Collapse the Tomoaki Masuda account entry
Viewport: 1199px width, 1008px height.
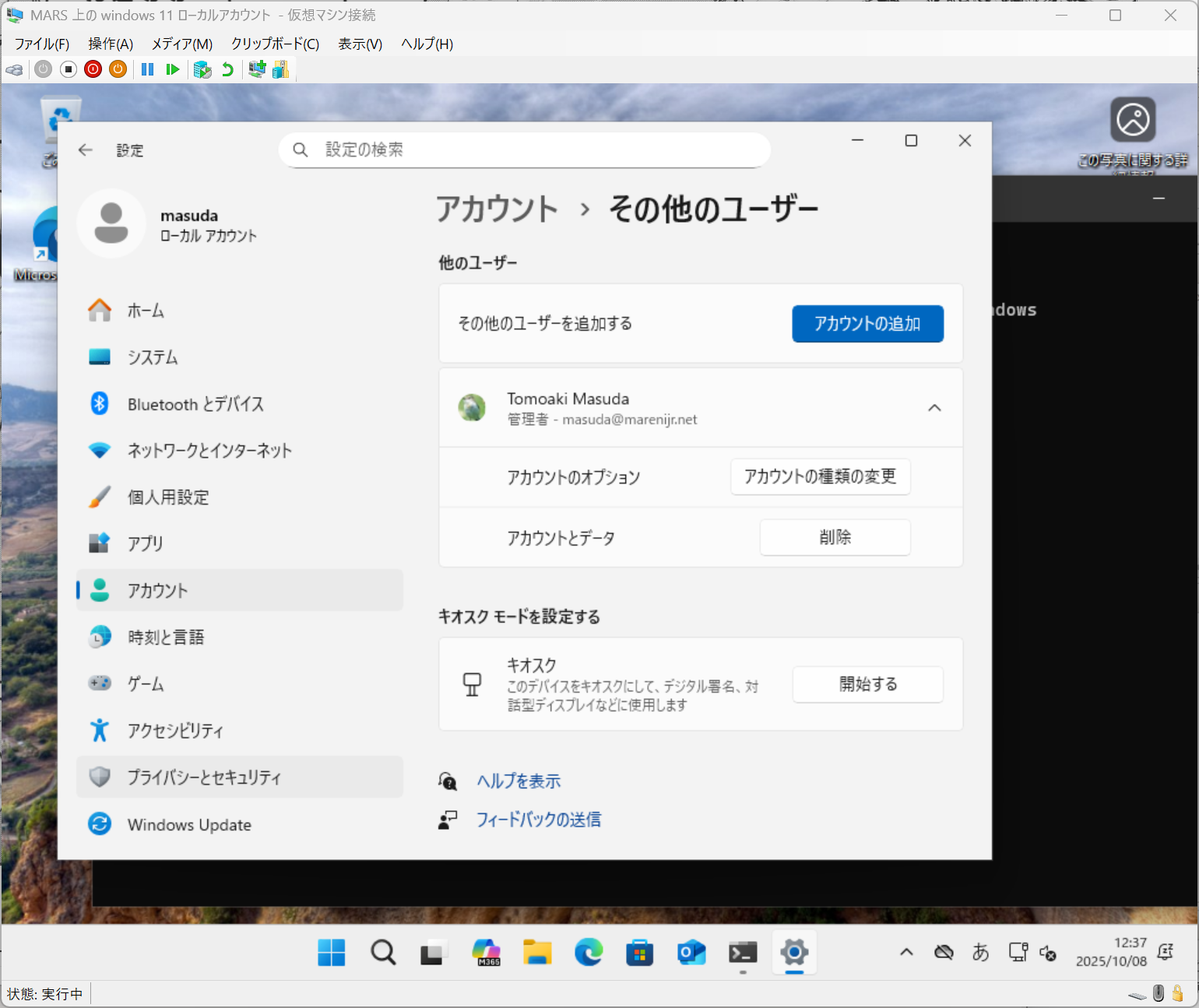pos(934,408)
